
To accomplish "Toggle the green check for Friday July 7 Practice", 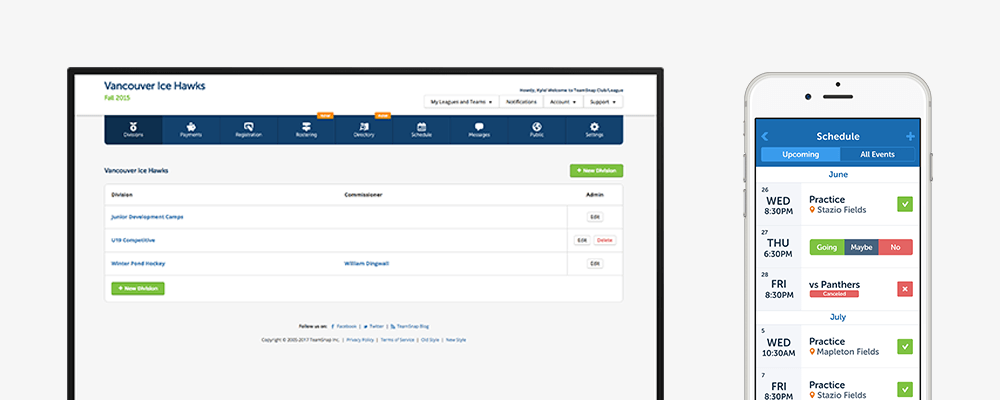I will [905, 389].
